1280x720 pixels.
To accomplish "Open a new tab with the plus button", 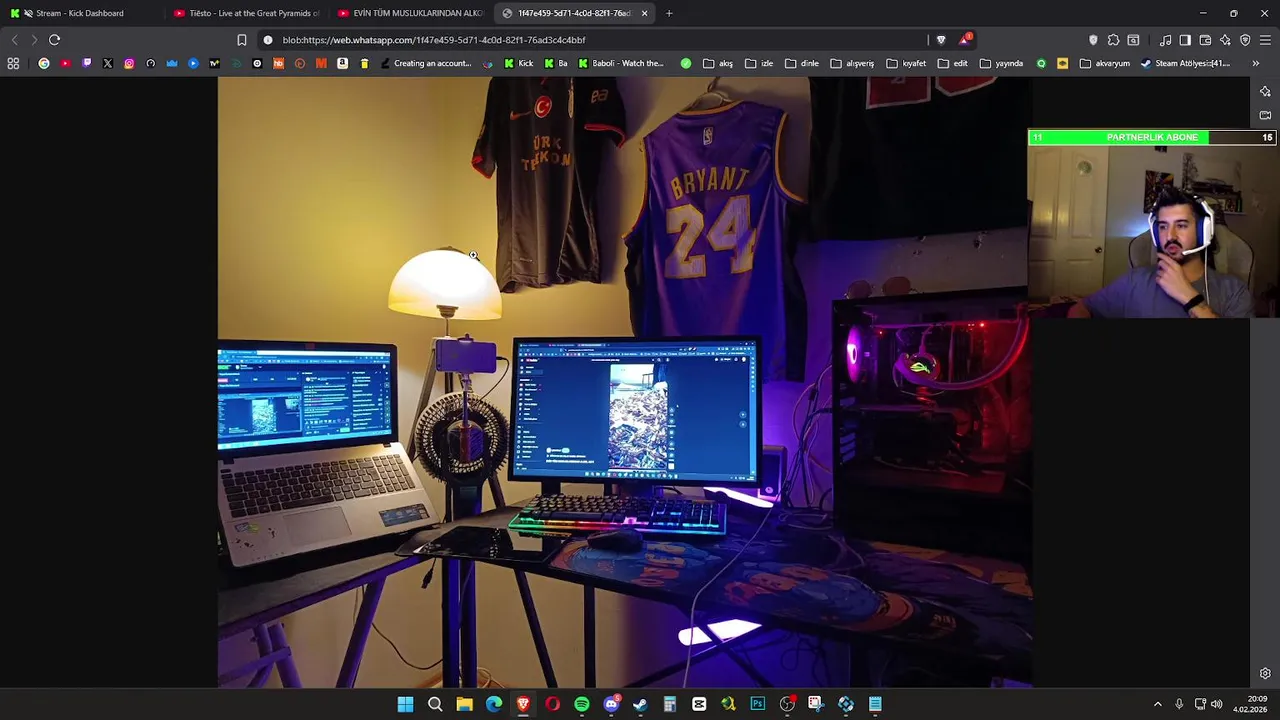I will tap(669, 13).
